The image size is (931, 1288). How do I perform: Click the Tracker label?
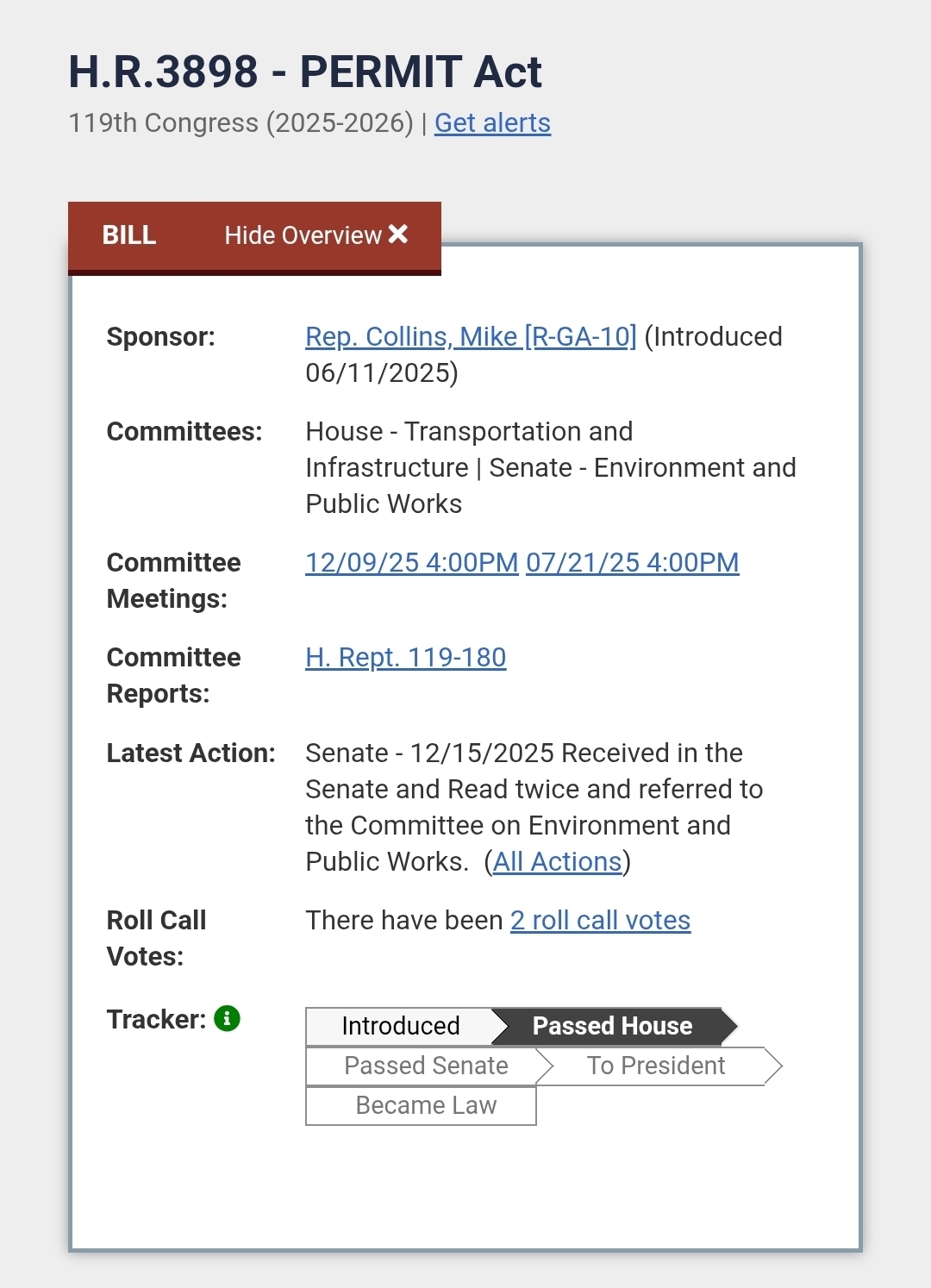pos(156,1019)
